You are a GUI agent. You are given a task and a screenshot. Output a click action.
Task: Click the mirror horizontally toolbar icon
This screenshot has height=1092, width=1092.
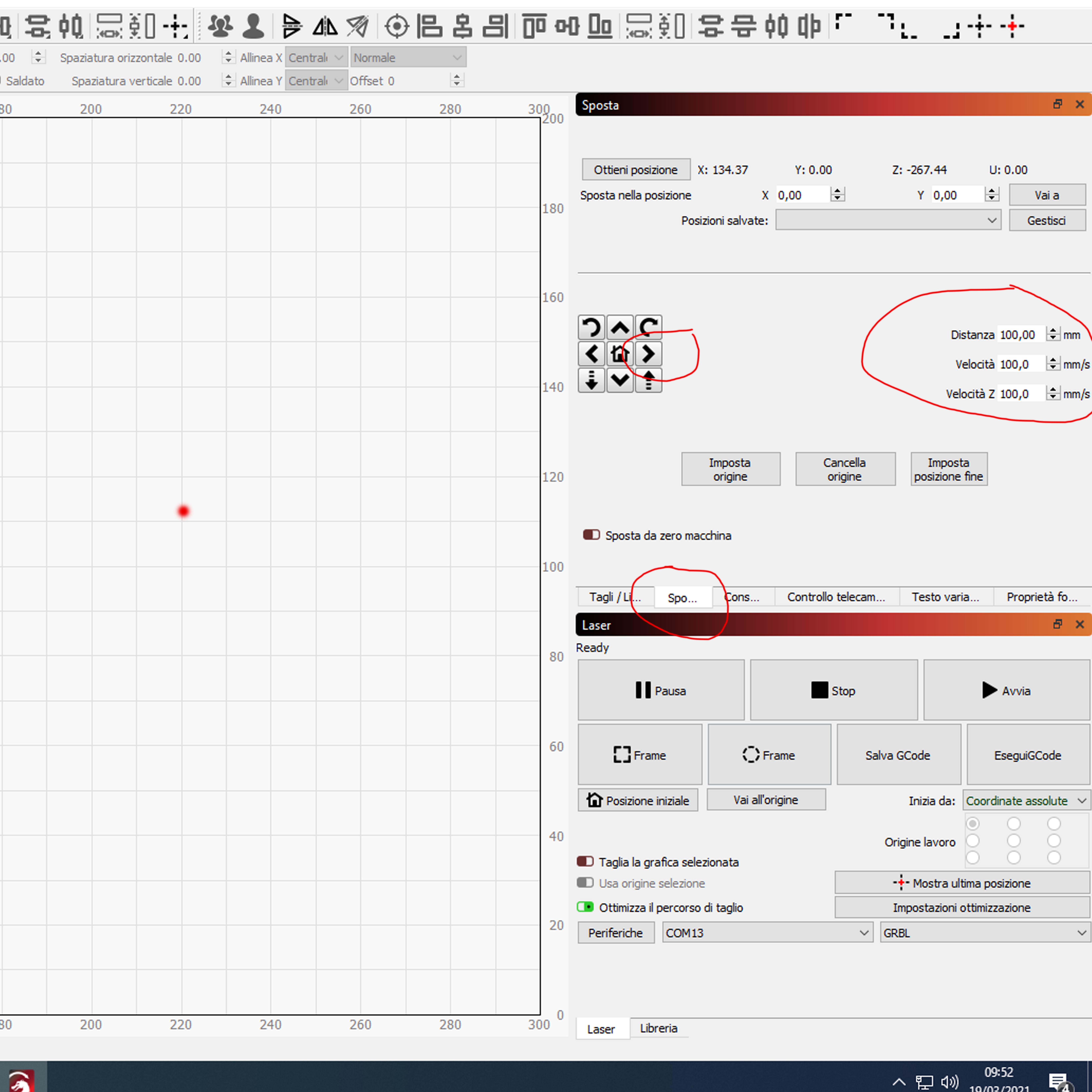[325, 26]
